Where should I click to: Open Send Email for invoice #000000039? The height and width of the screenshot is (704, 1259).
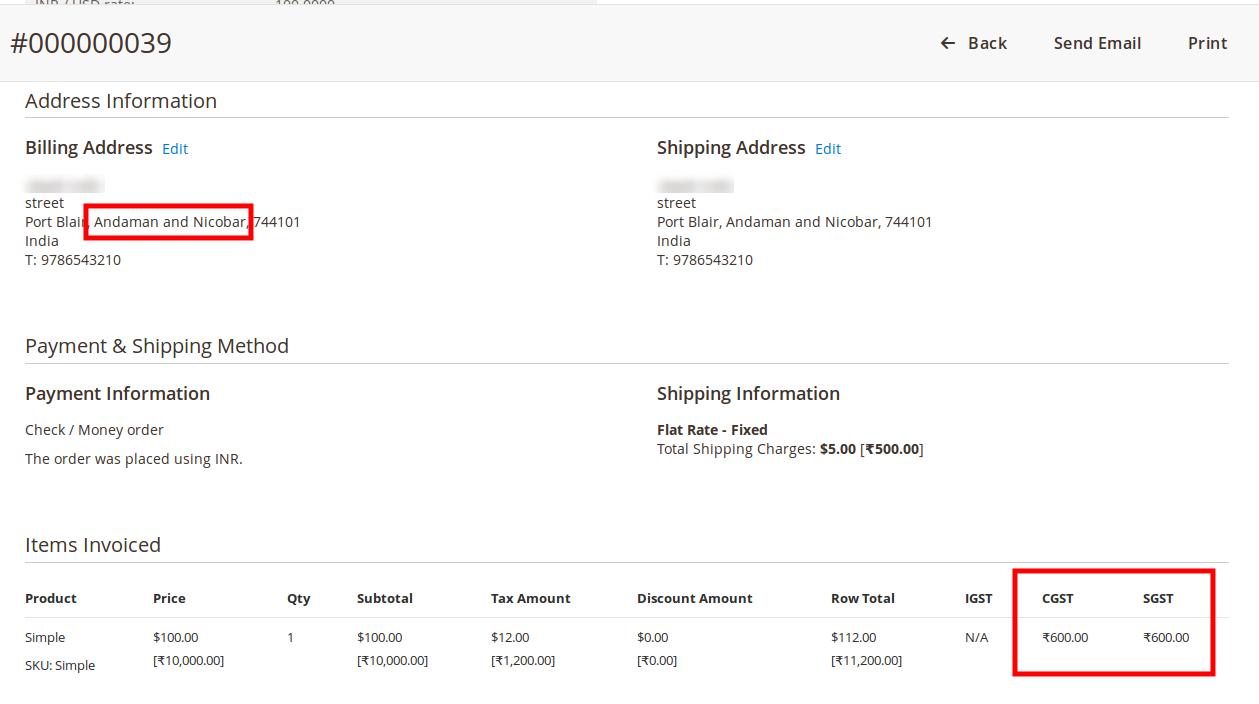(x=1097, y=43)
